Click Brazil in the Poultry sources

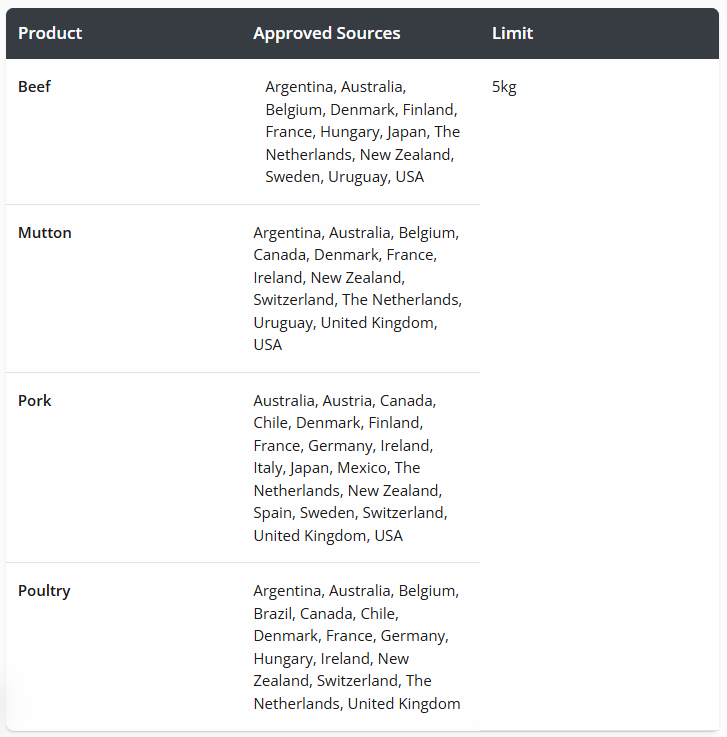(273, 614)
